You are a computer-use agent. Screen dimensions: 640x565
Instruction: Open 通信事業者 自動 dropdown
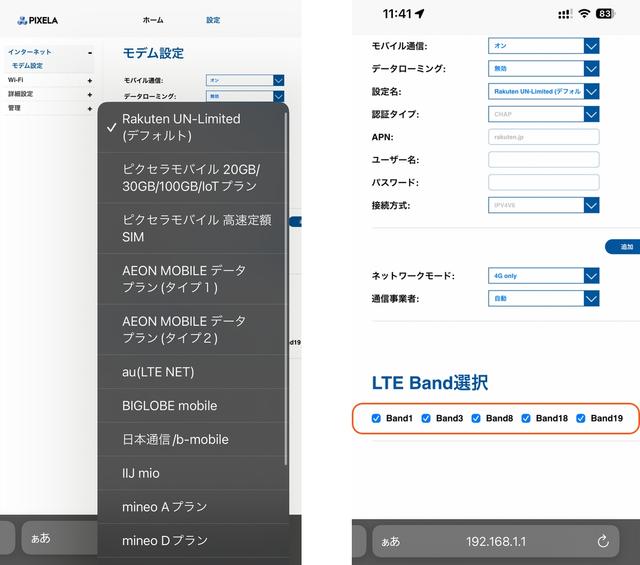[543, 298]
